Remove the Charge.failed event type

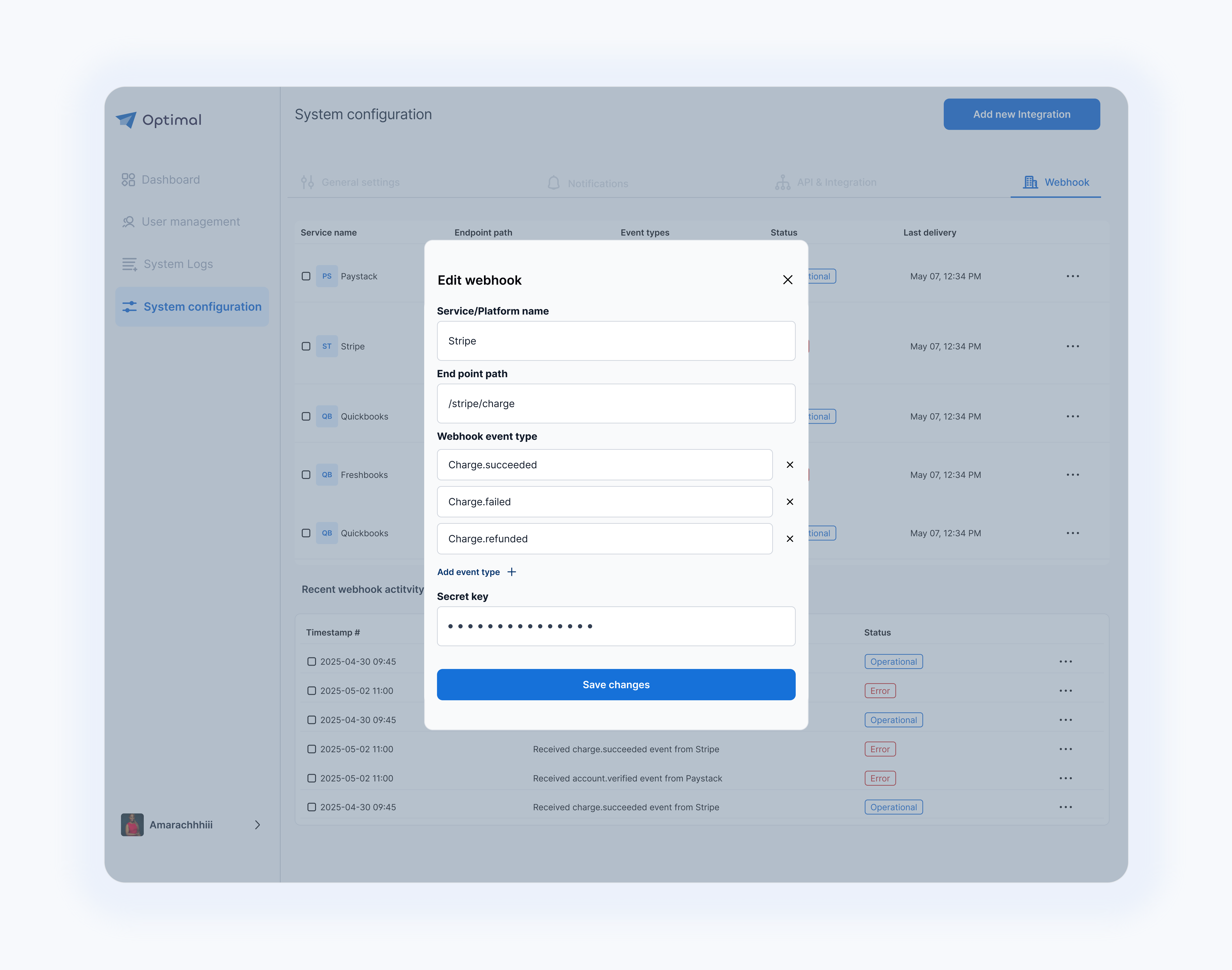click(790, 501)
